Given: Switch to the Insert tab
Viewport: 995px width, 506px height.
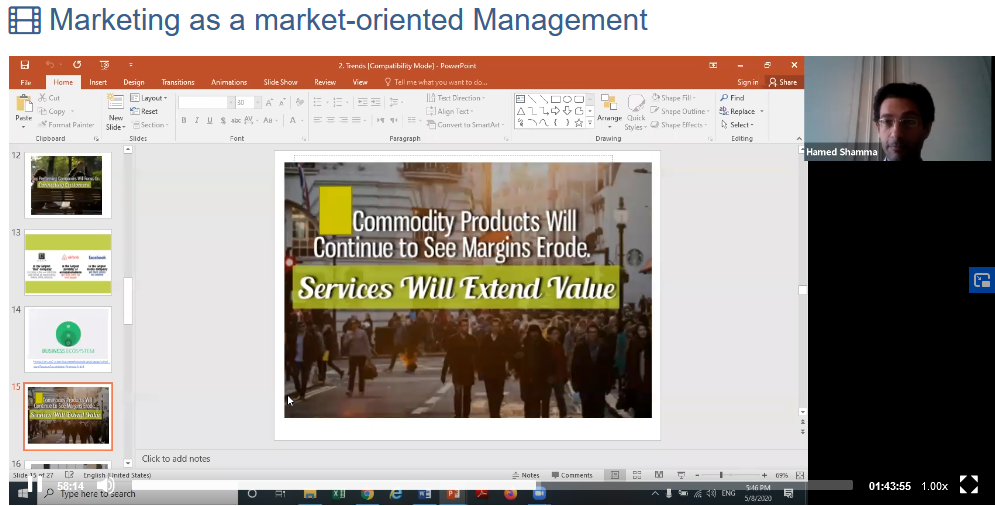Looking at the screenshot, I should (x=98, y=82).
